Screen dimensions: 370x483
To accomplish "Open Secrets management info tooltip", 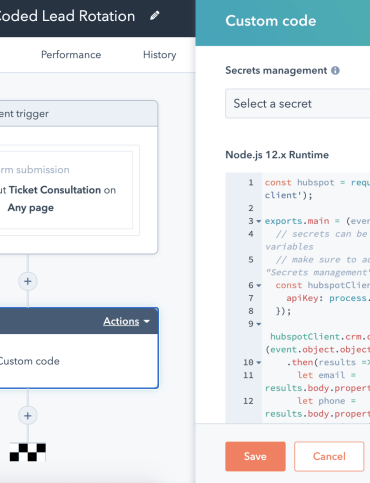I will [x=335, y=70].
